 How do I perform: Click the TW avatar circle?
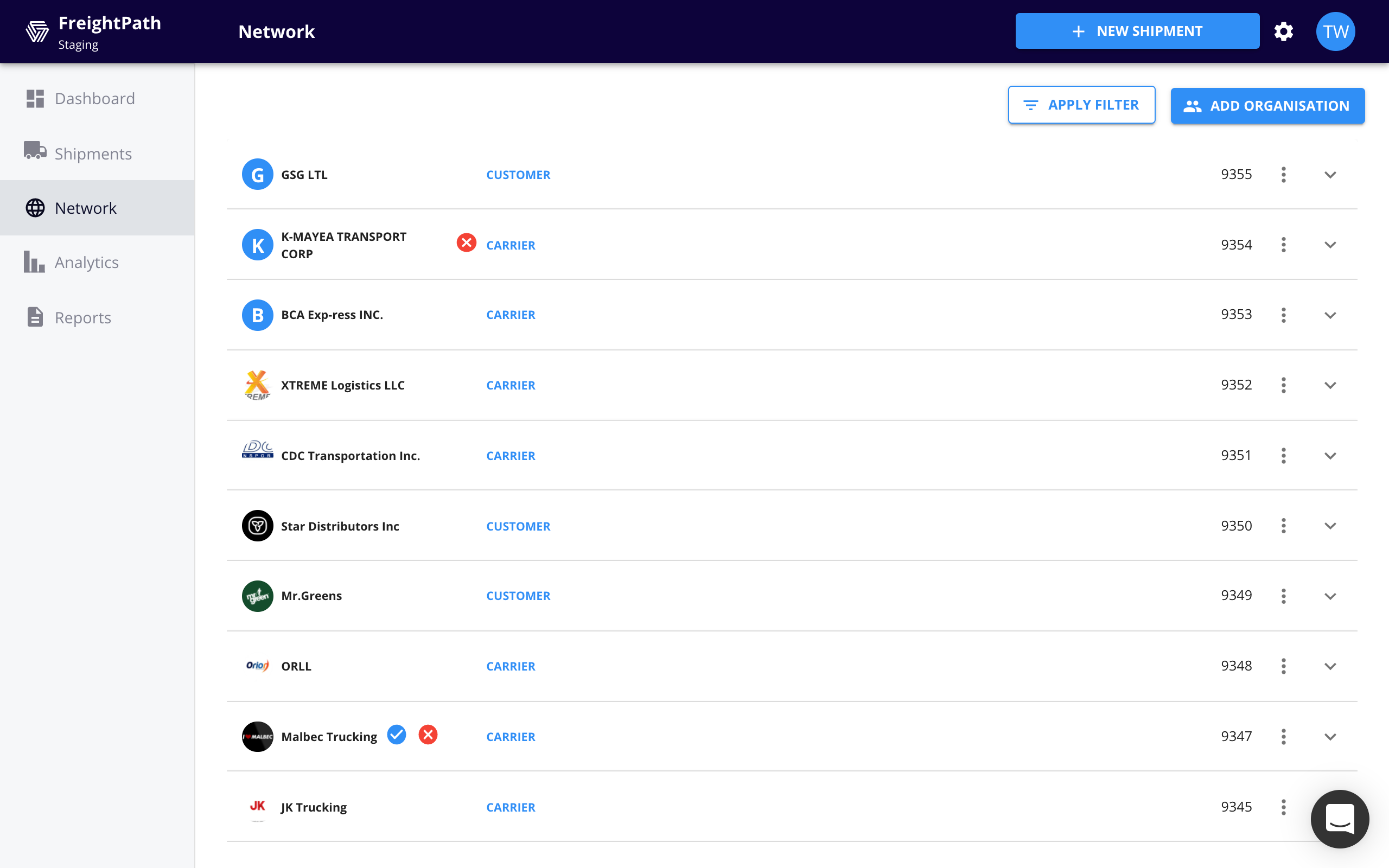point(1335,31)
